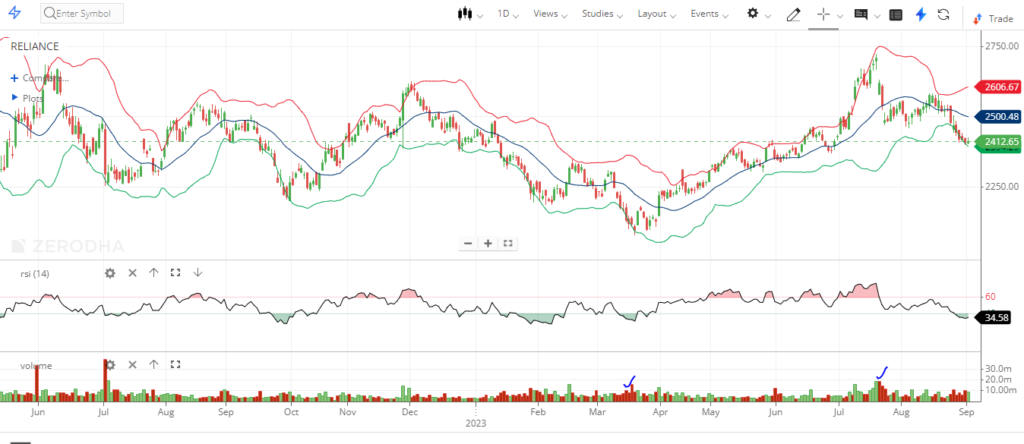Open rsi (14) settings gear
Screen dimensions: 1024x444
pyautogui.click(x=110, y=273)
